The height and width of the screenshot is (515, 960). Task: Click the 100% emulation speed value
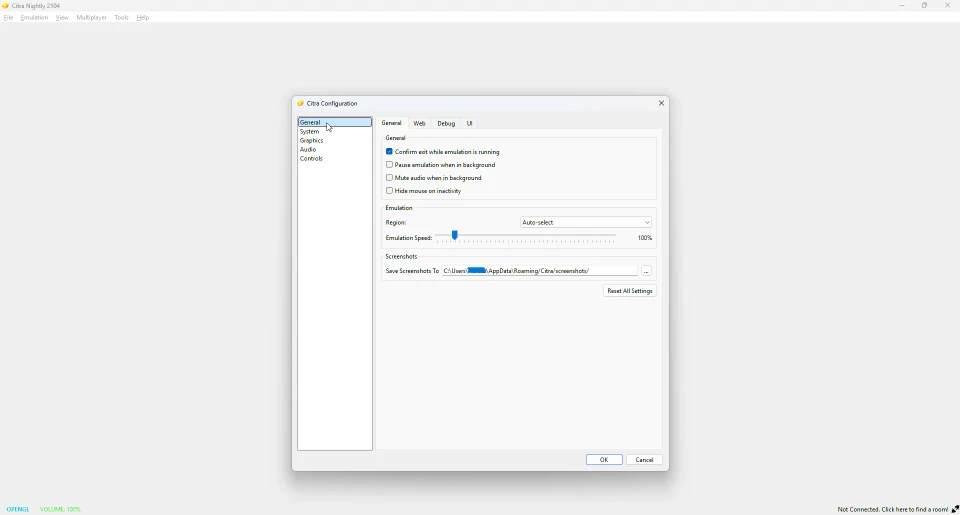[x=645, y=238]
